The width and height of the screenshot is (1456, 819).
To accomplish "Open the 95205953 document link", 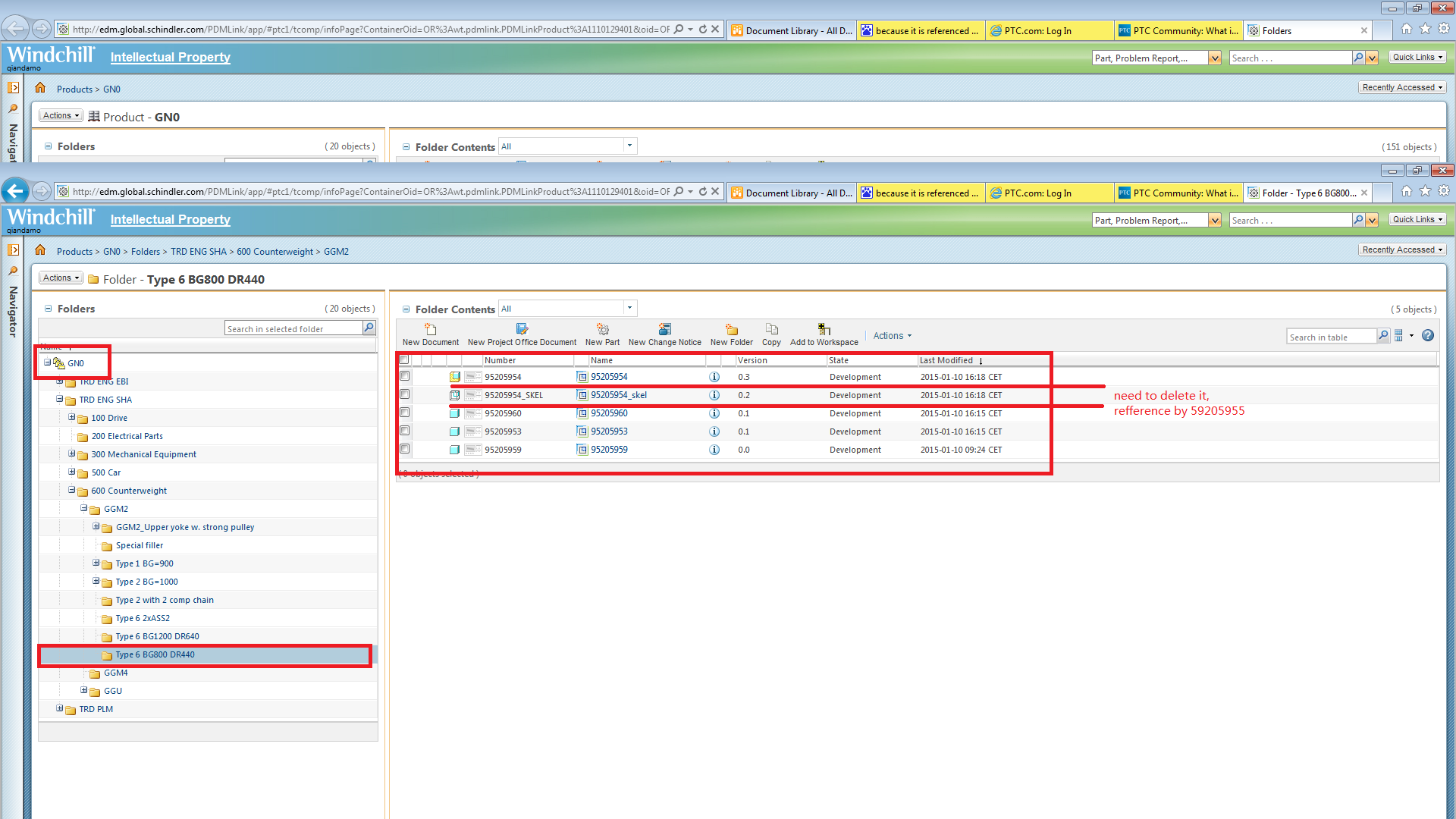I will click(x=609, y=431).
